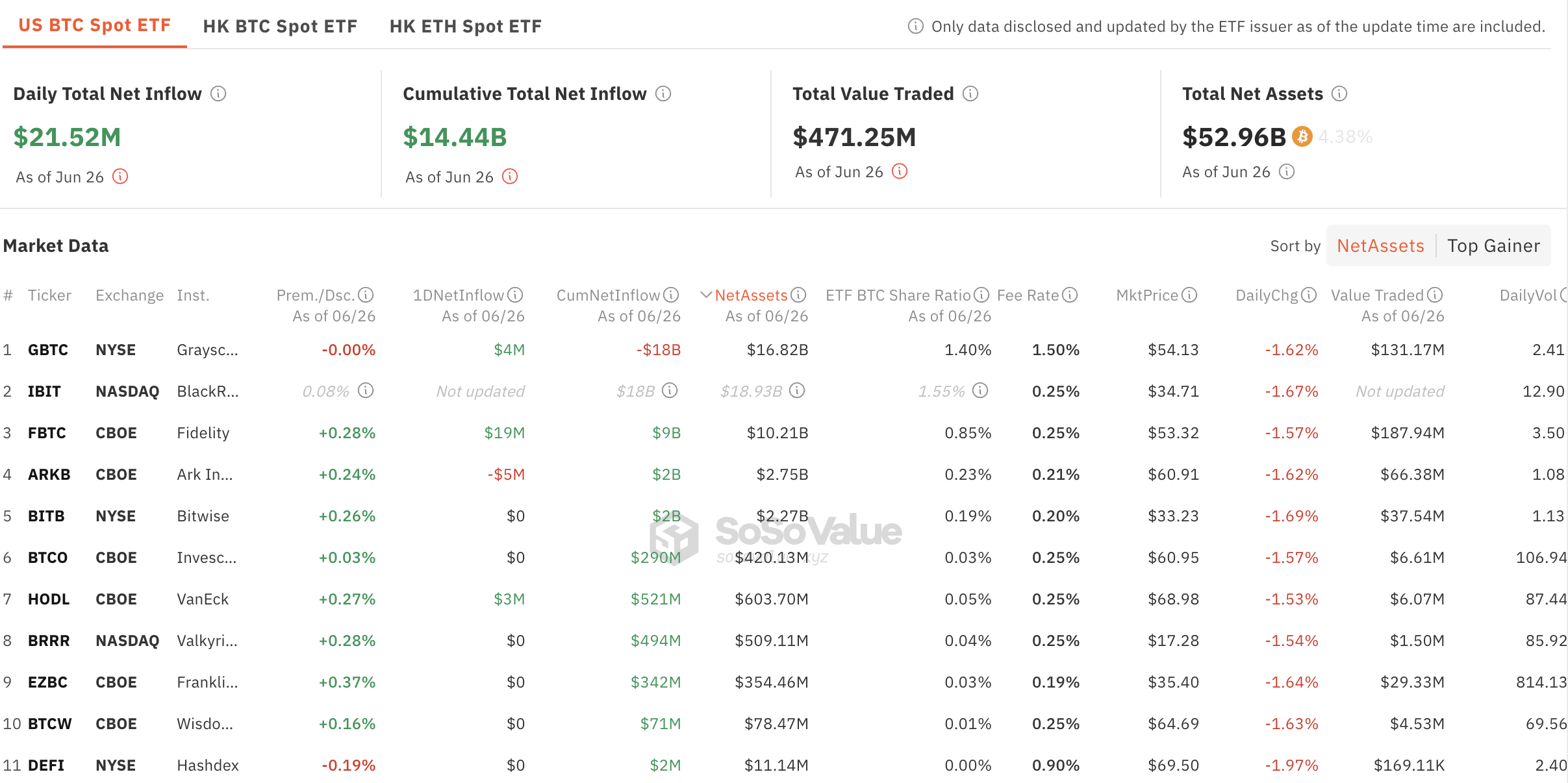
Task: Open the GBTC ticker row link
Action: click(x=48, y=350)
